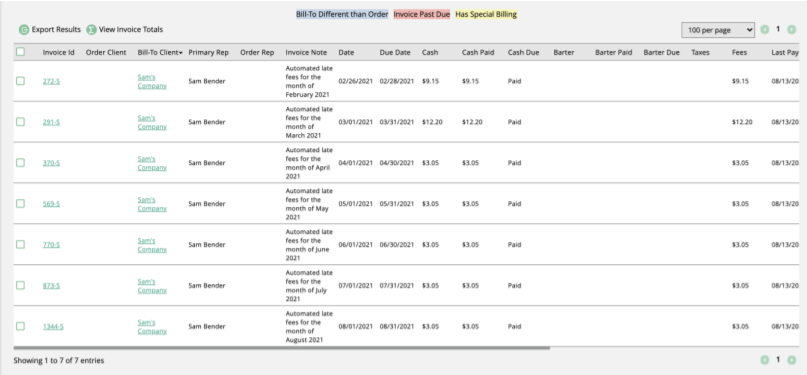Check the box for invoice 272-S
807x375 pixels.
point(20,81)
